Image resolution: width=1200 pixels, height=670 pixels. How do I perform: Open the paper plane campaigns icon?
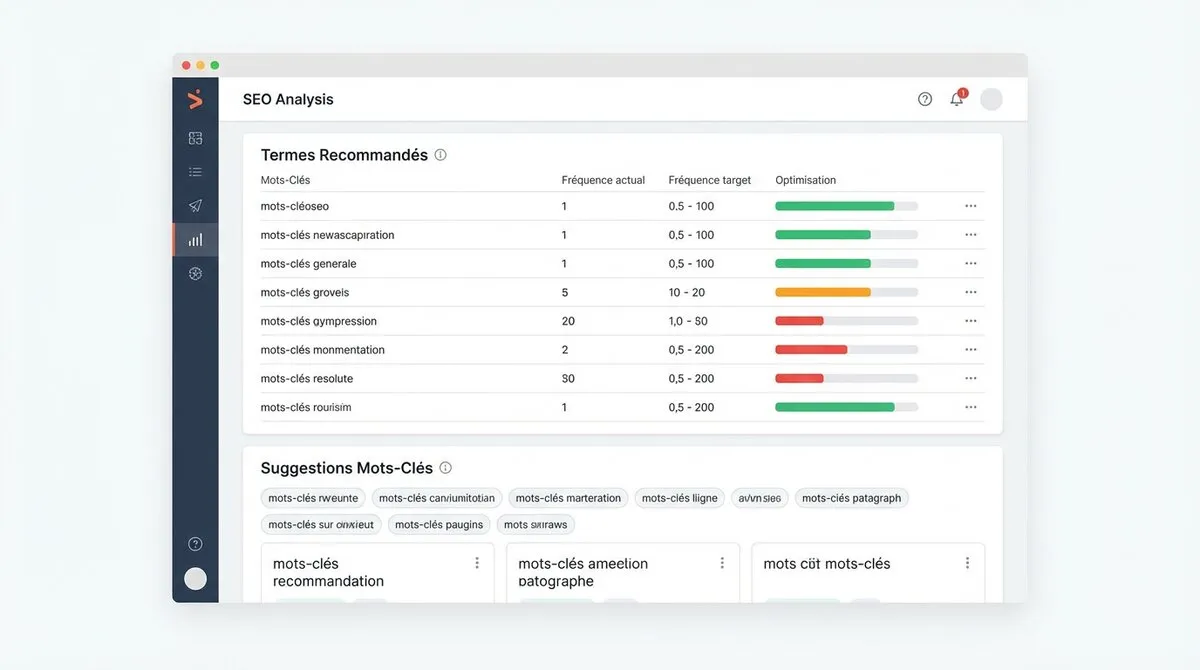195,206
